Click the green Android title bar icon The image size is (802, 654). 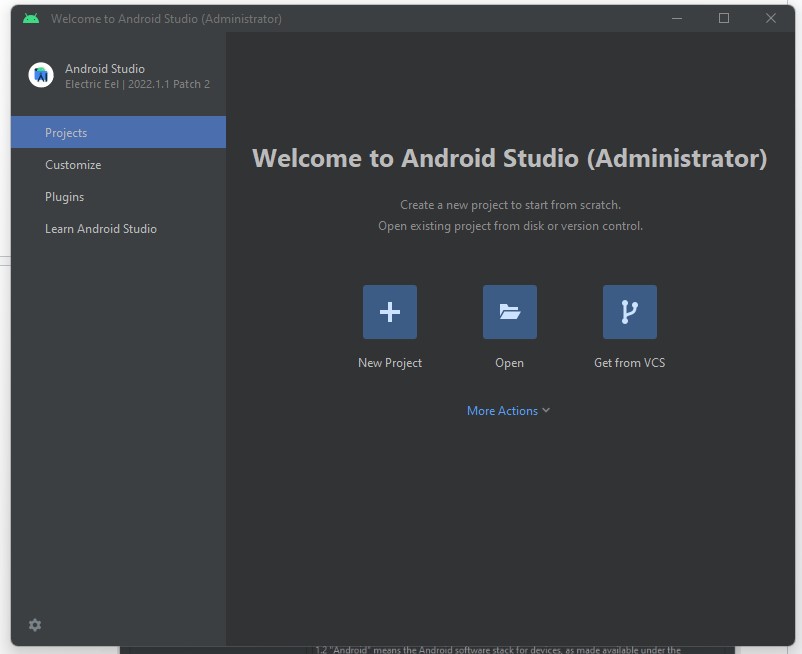[31, 19]
